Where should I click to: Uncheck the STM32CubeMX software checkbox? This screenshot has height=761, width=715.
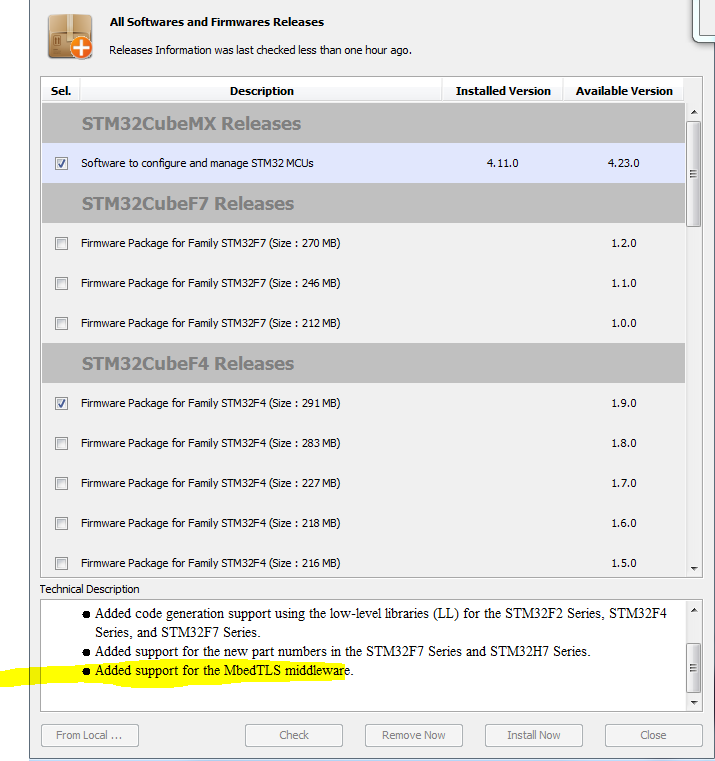point(61,163)
